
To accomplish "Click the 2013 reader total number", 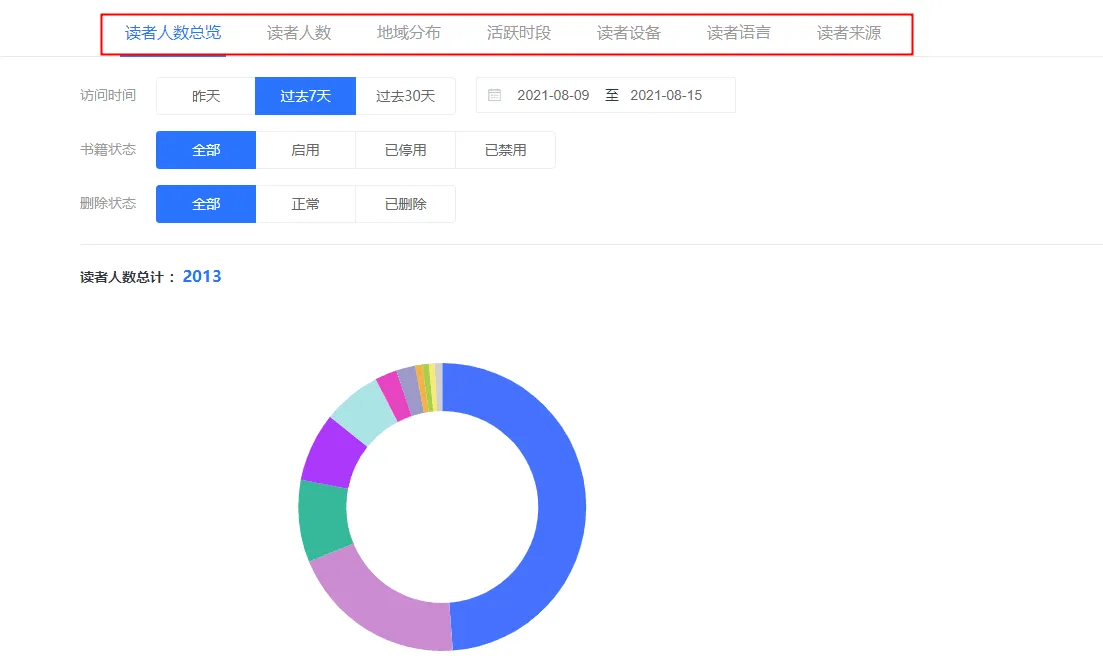I will click(202, 276).
